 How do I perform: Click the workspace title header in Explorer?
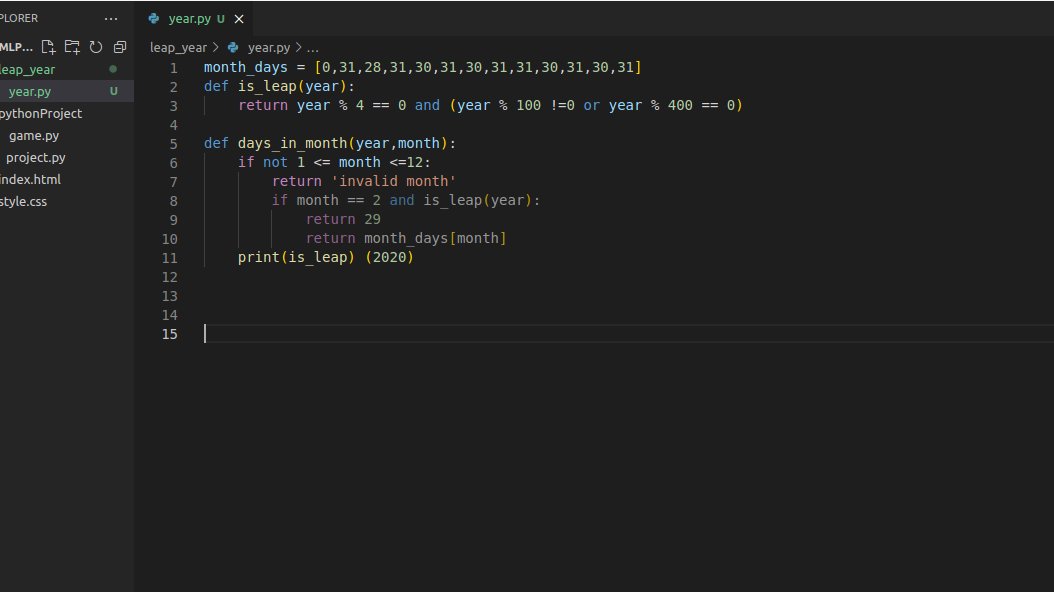pyautogui.click(x=16, y=47)
